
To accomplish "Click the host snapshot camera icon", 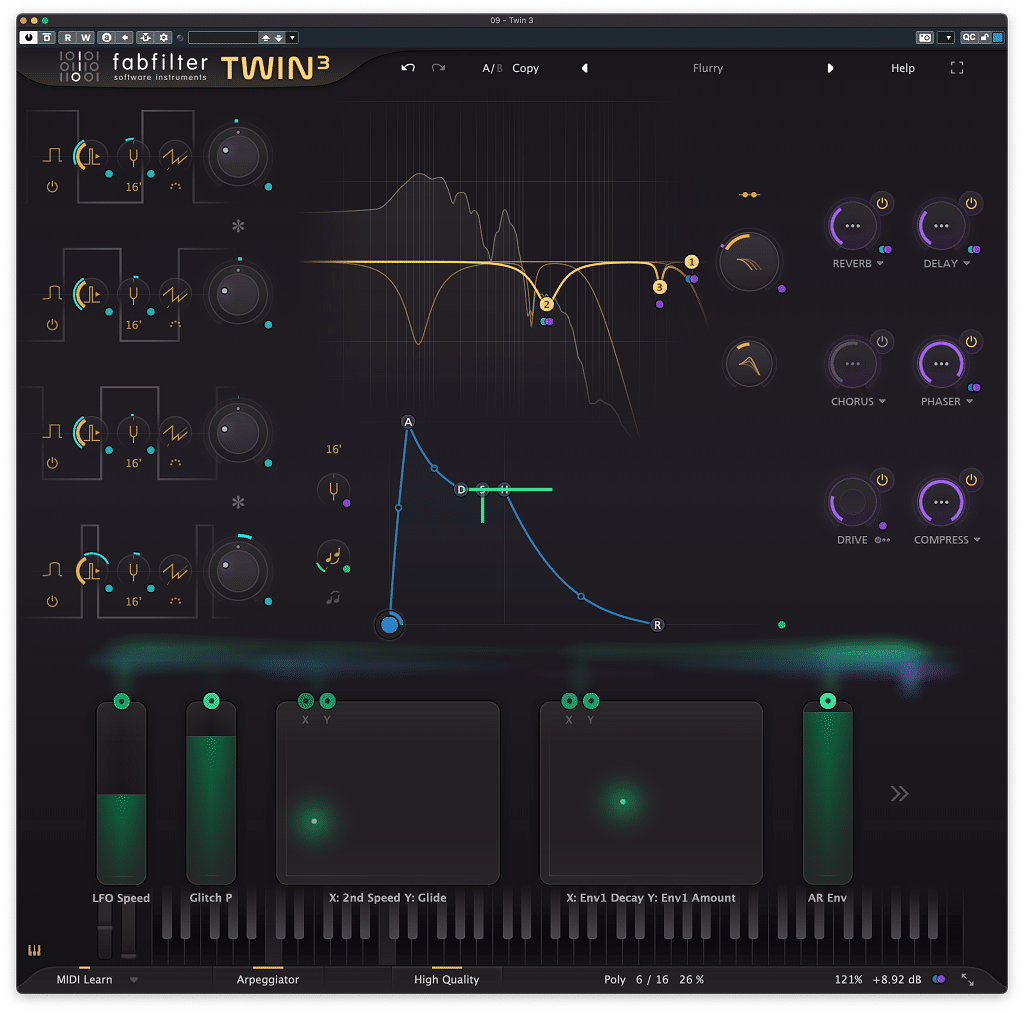I will (x=925, y=38).
